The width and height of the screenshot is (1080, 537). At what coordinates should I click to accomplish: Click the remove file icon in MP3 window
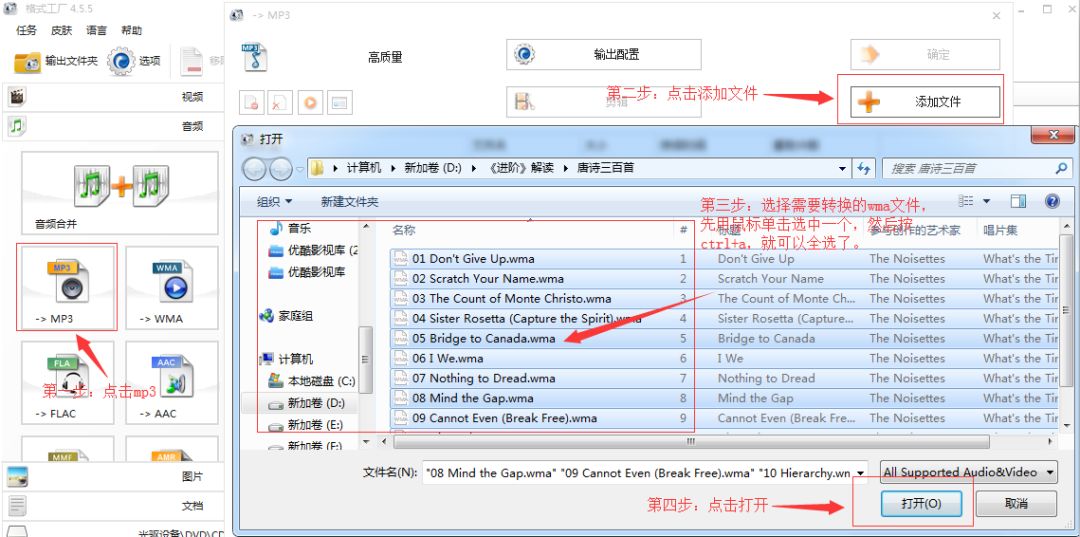tap(251, 103)
